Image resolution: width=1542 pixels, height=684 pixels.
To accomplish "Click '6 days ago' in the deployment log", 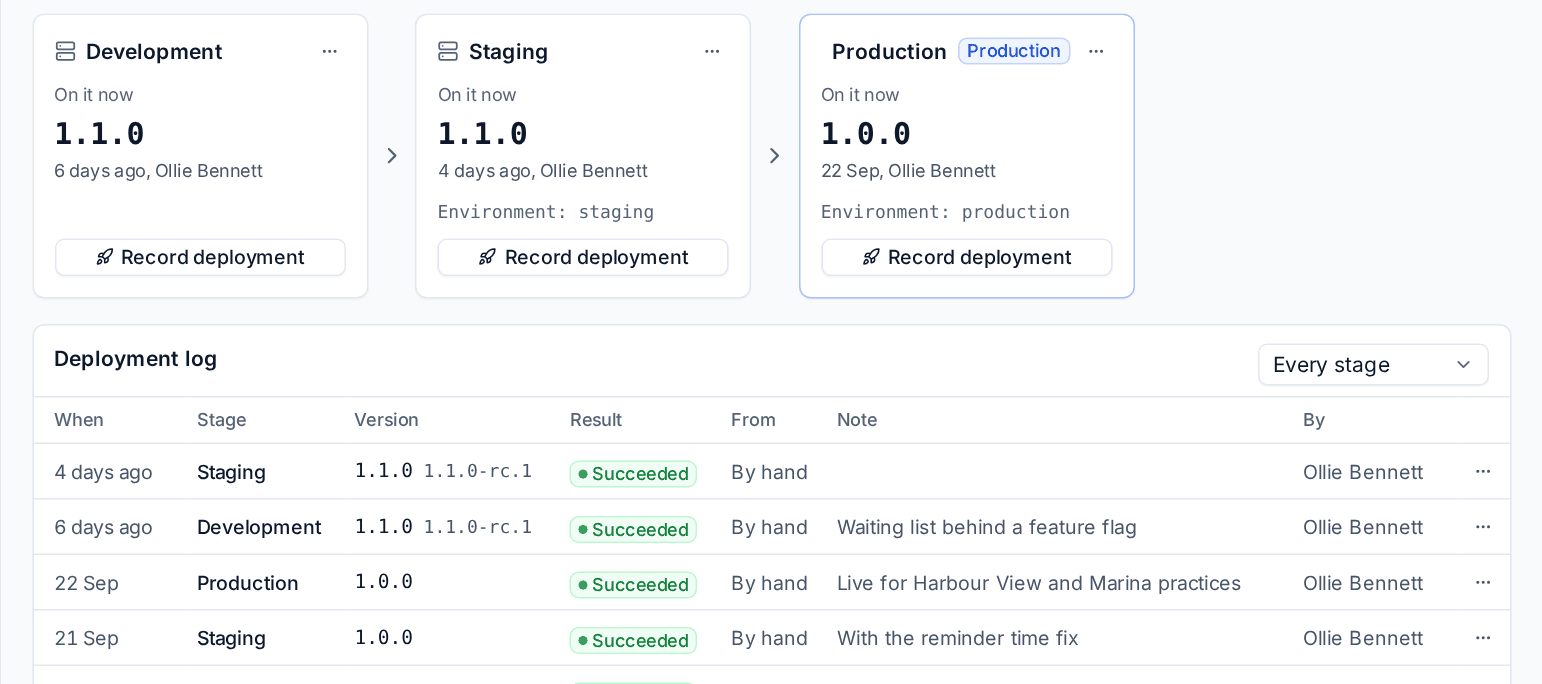I will (x=103, y=527).
